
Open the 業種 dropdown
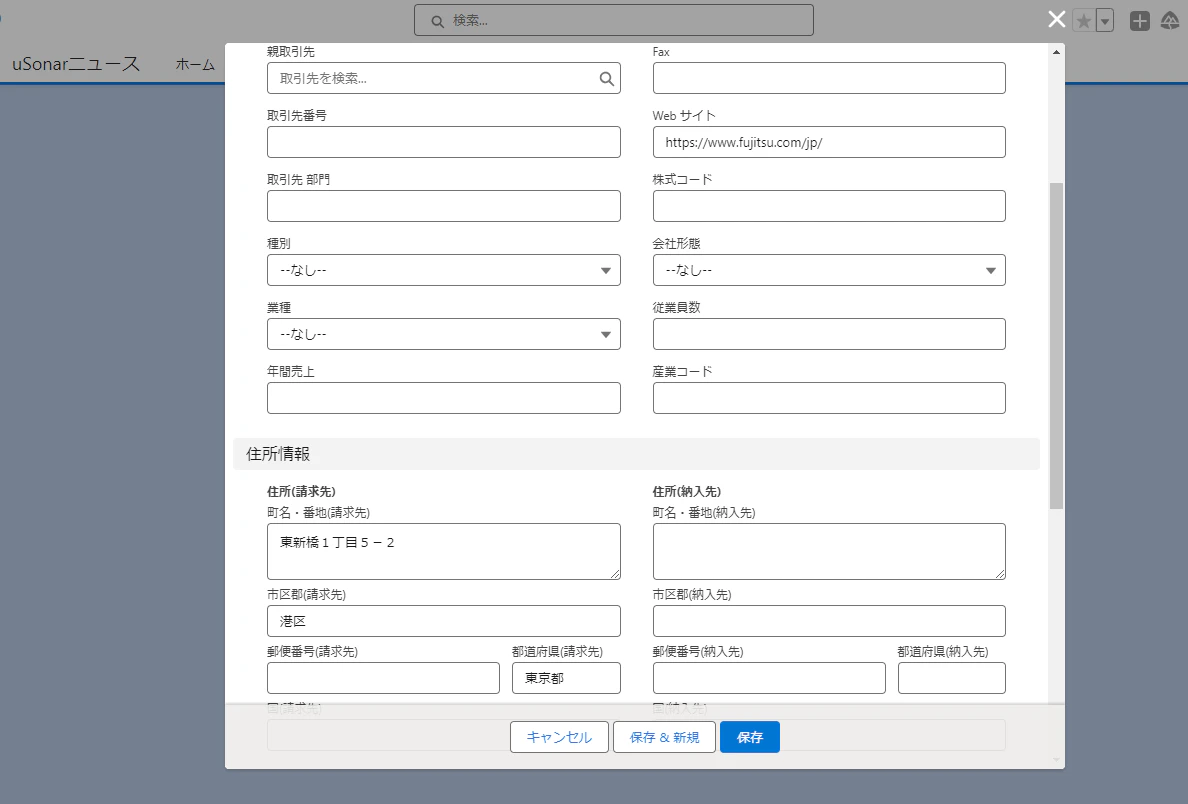[444, 334]
